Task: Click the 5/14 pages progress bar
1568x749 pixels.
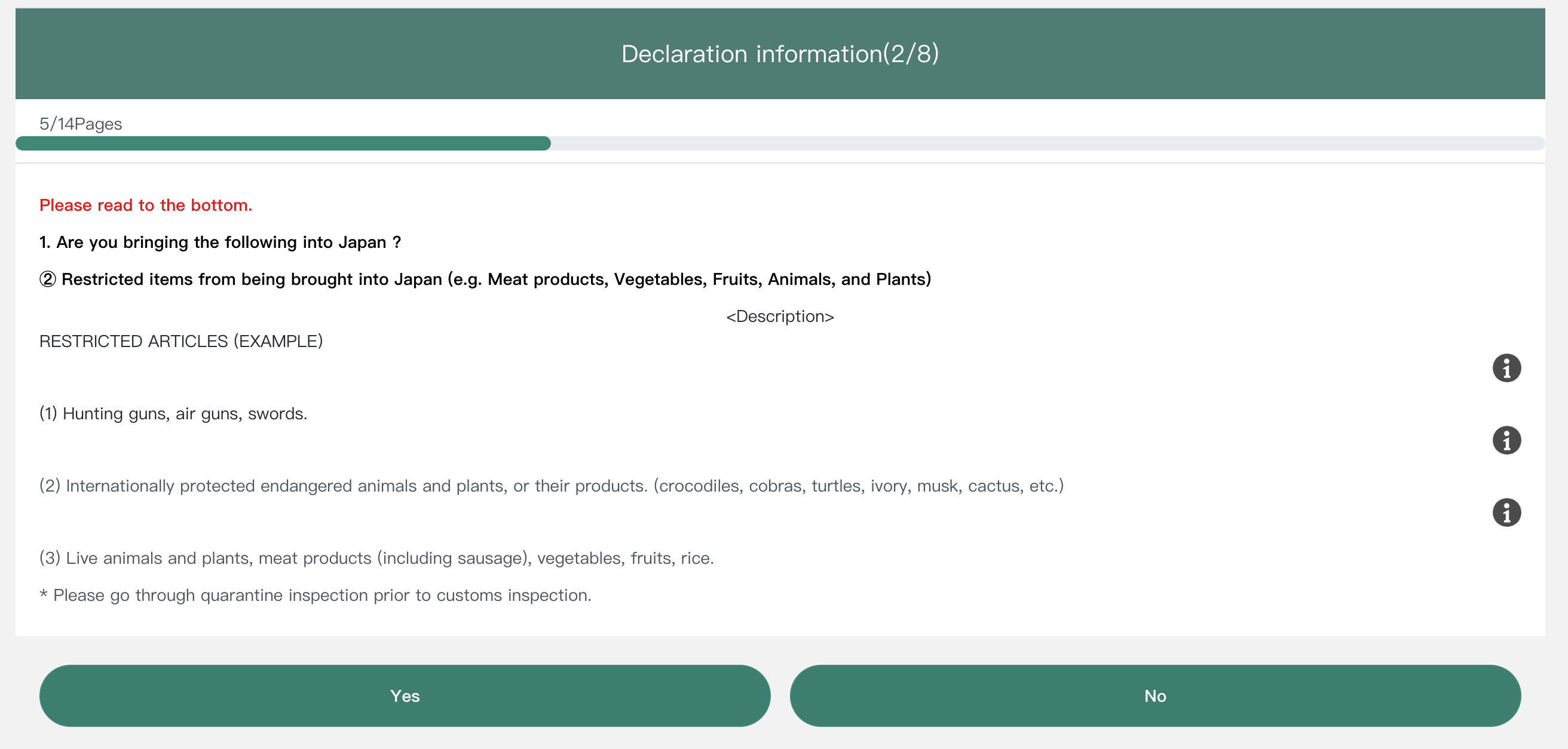Action: 780,143
